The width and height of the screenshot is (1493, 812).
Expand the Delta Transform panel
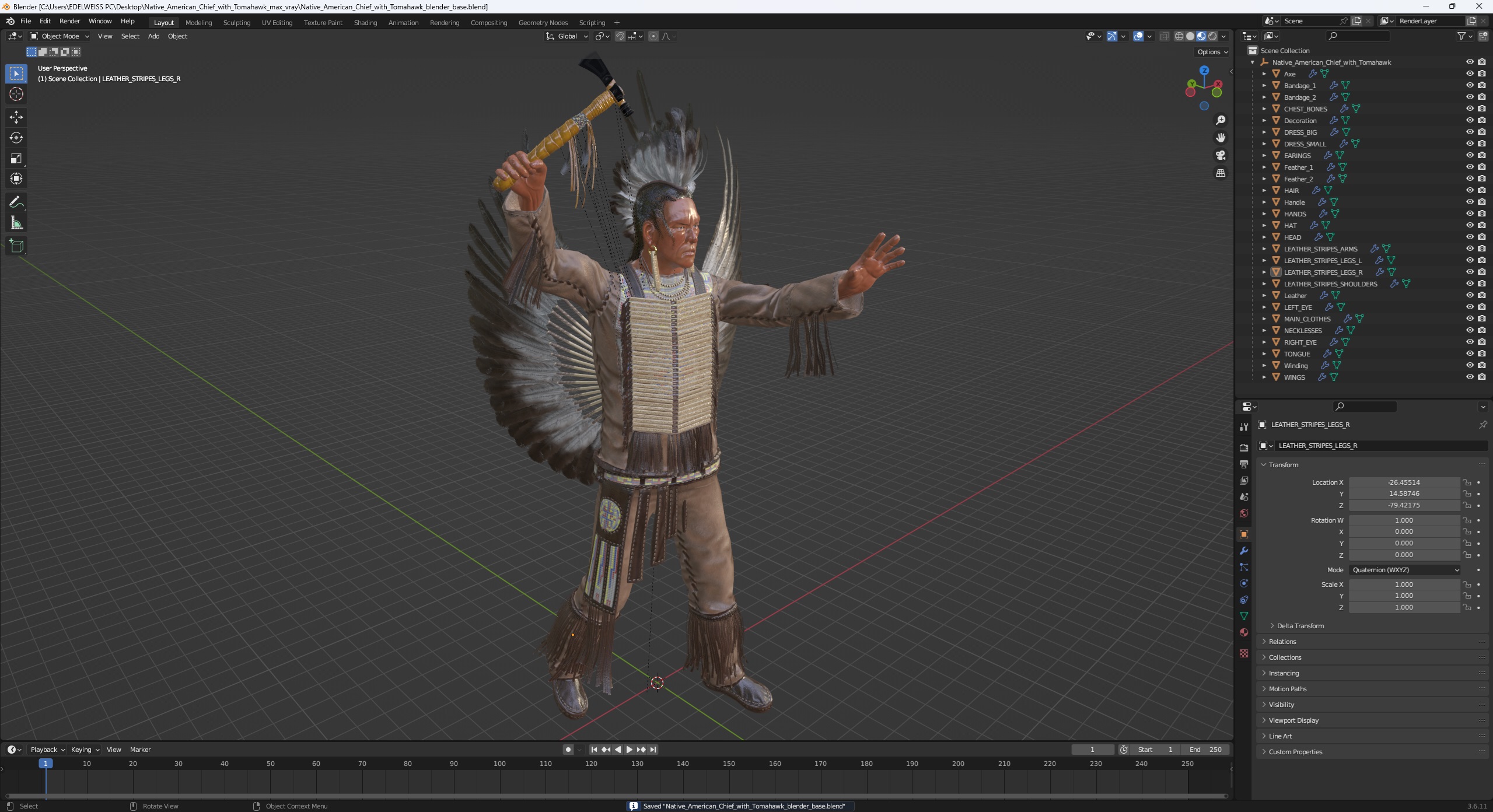pos(1300,626)
